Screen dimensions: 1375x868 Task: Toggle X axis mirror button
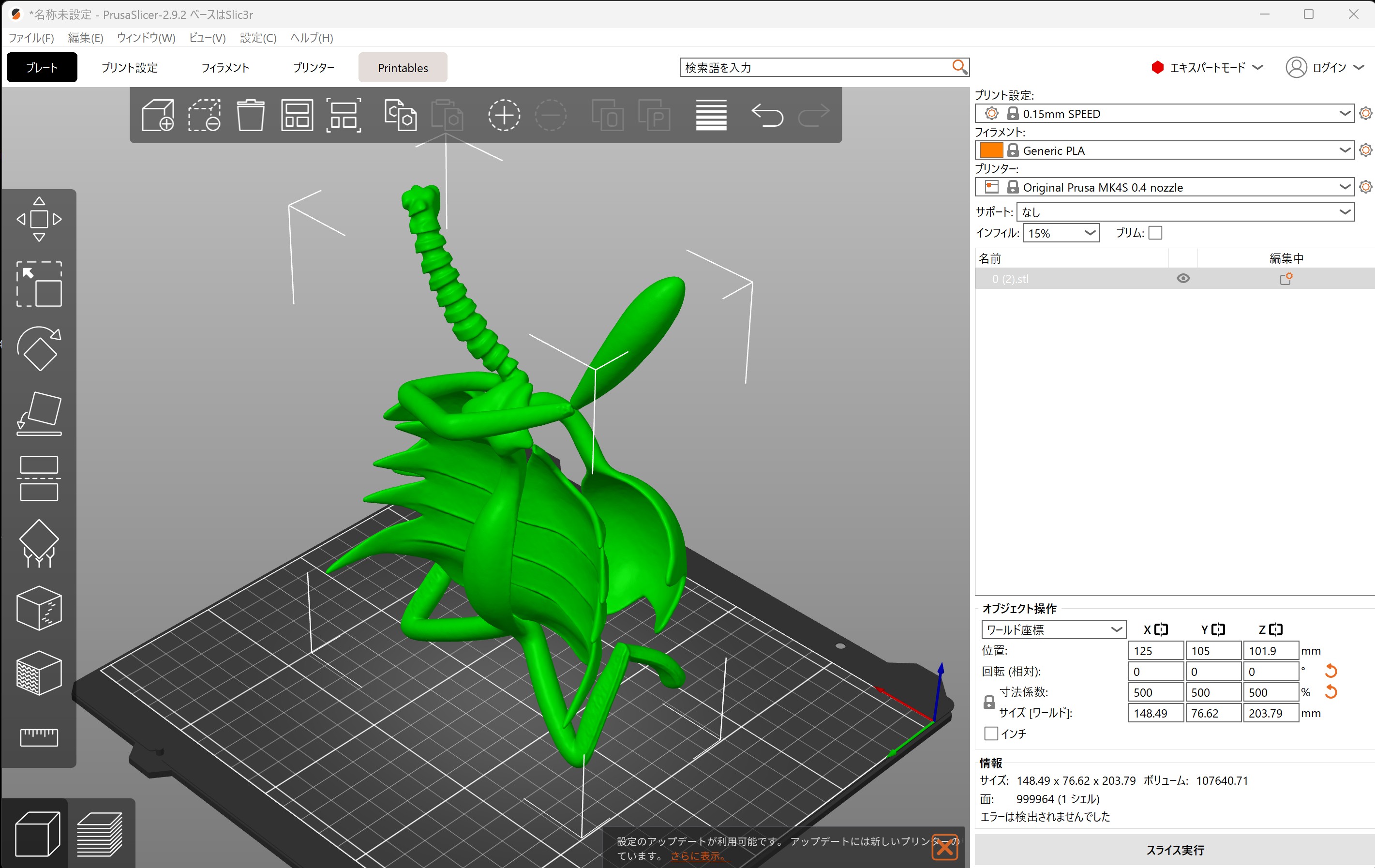point(1161,629)
